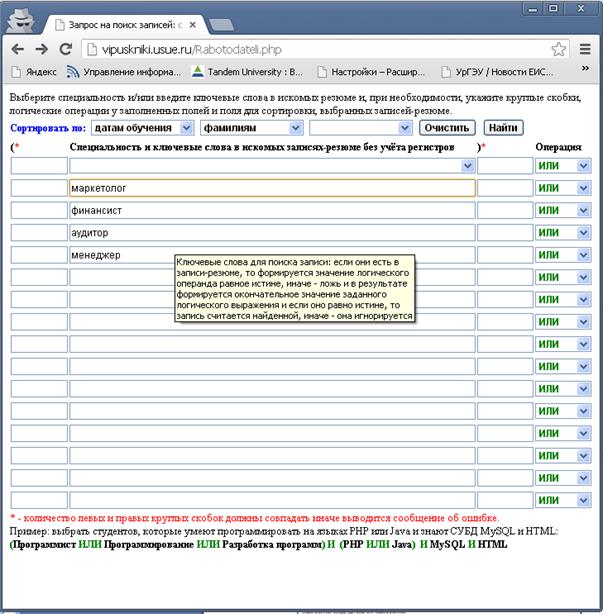Maximize the browser window

click(x=553, y=9)
